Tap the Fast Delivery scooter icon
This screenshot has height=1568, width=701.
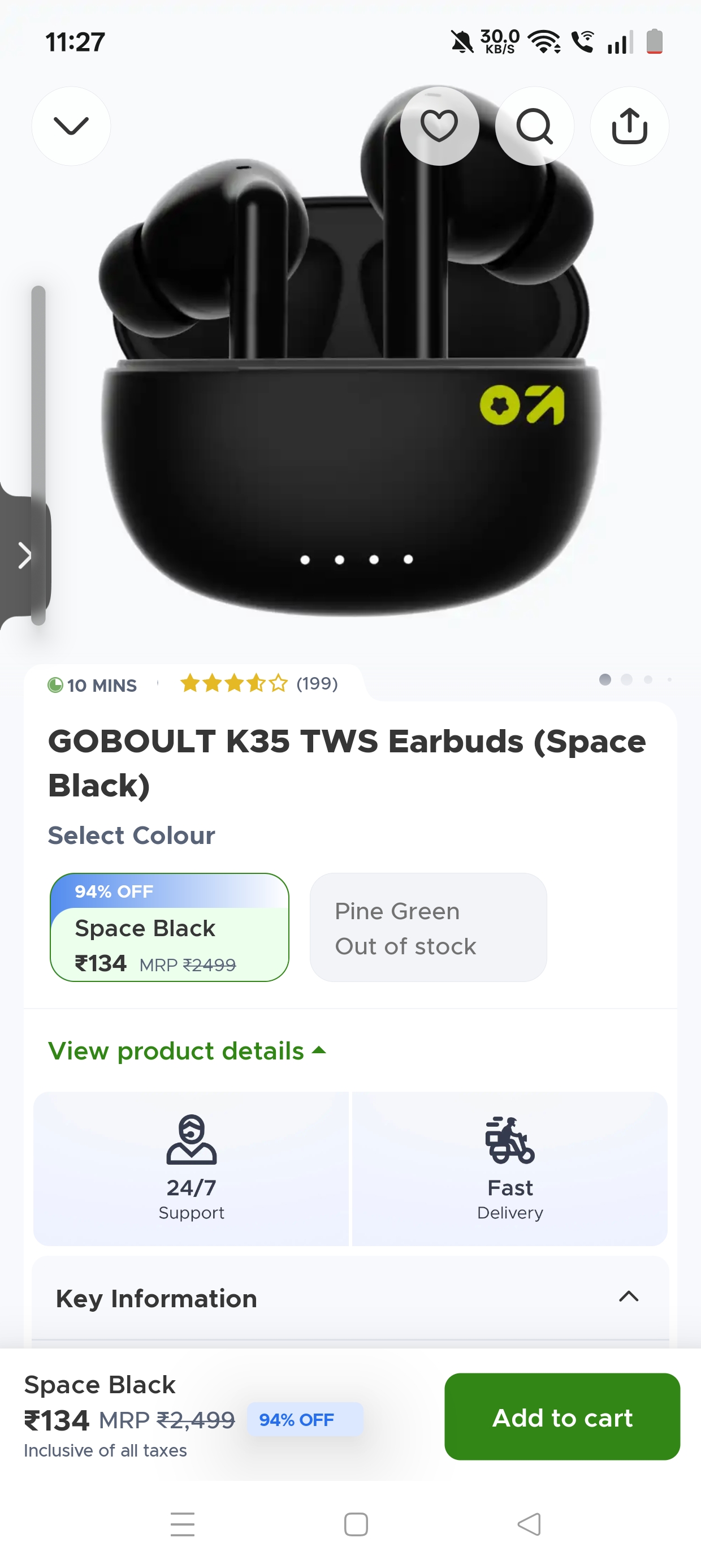pos(509,1139)
